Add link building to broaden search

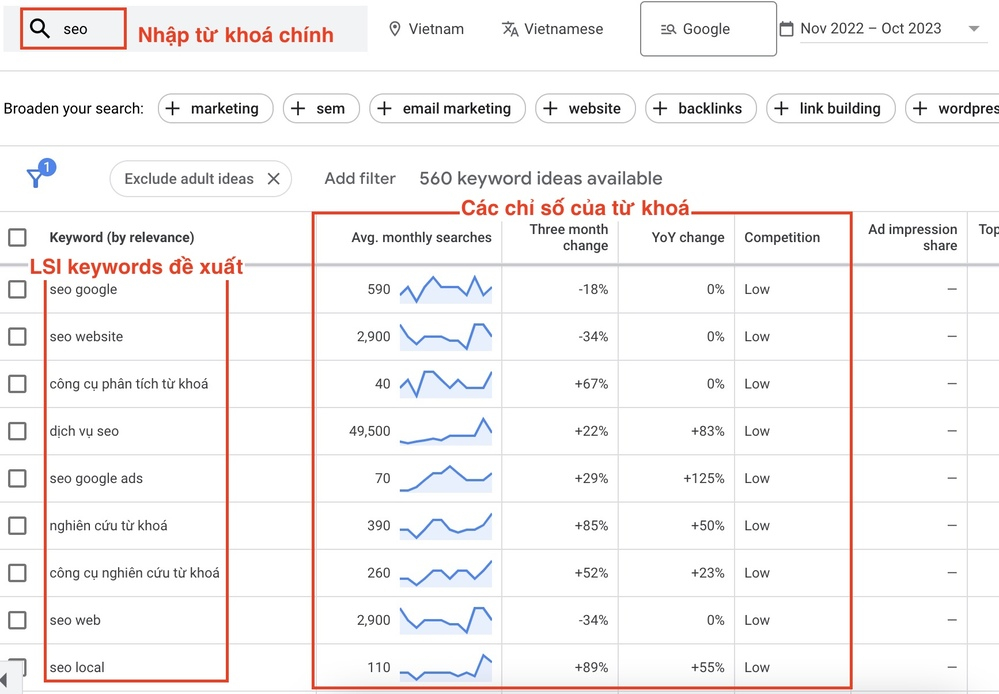831,108
